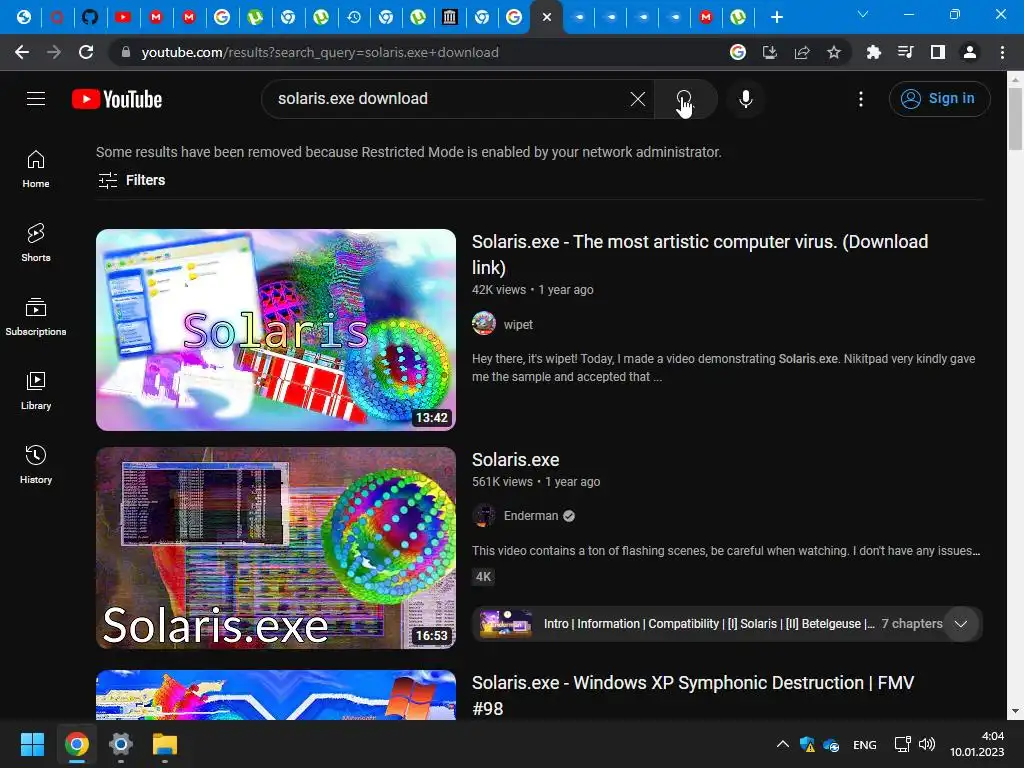Screen dimensions: 1024x768
Task: Switch to the YouTube-icon tab
Action: pos(123,17)
